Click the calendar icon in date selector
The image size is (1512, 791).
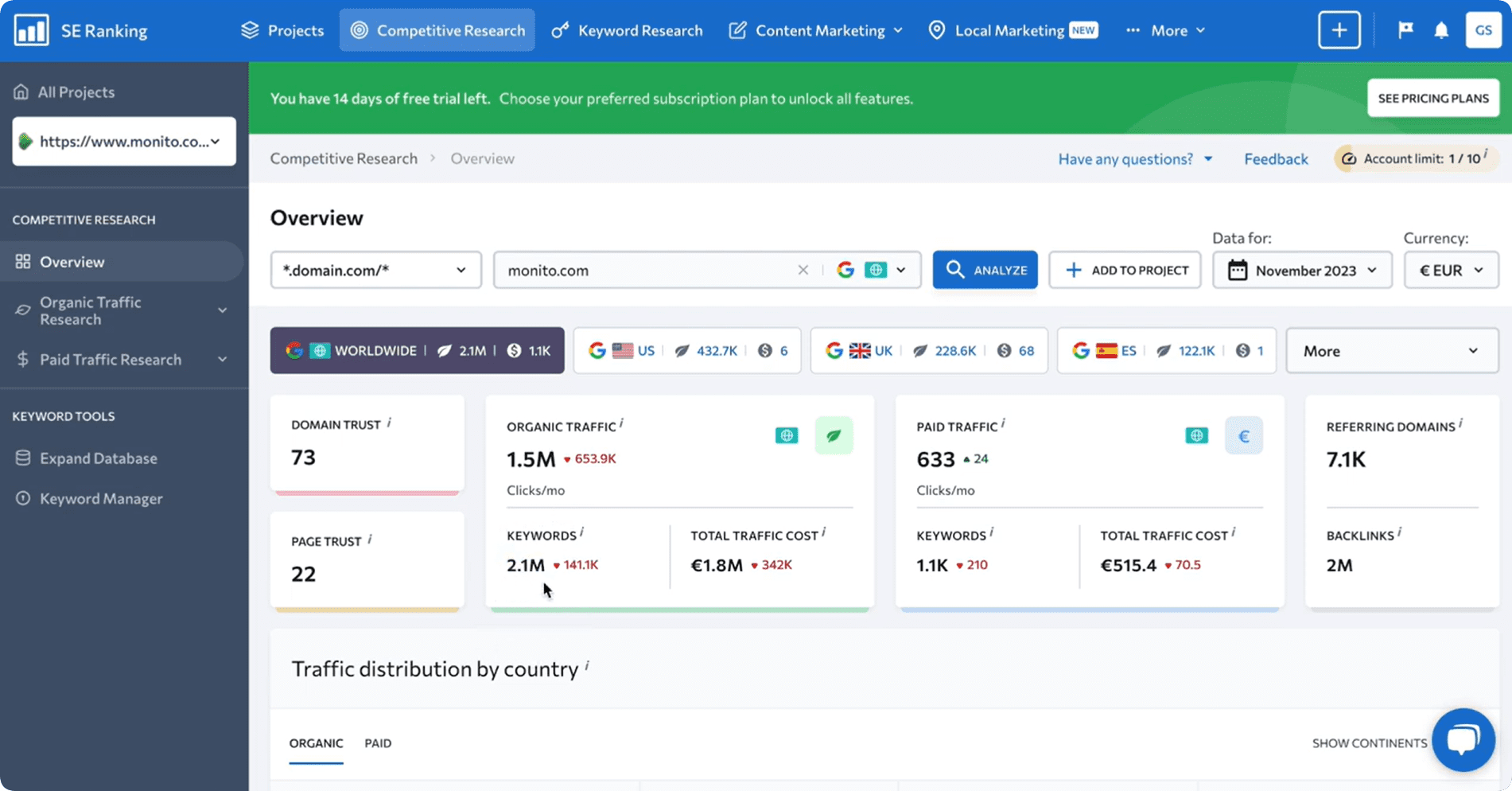tap(1238, 270)
